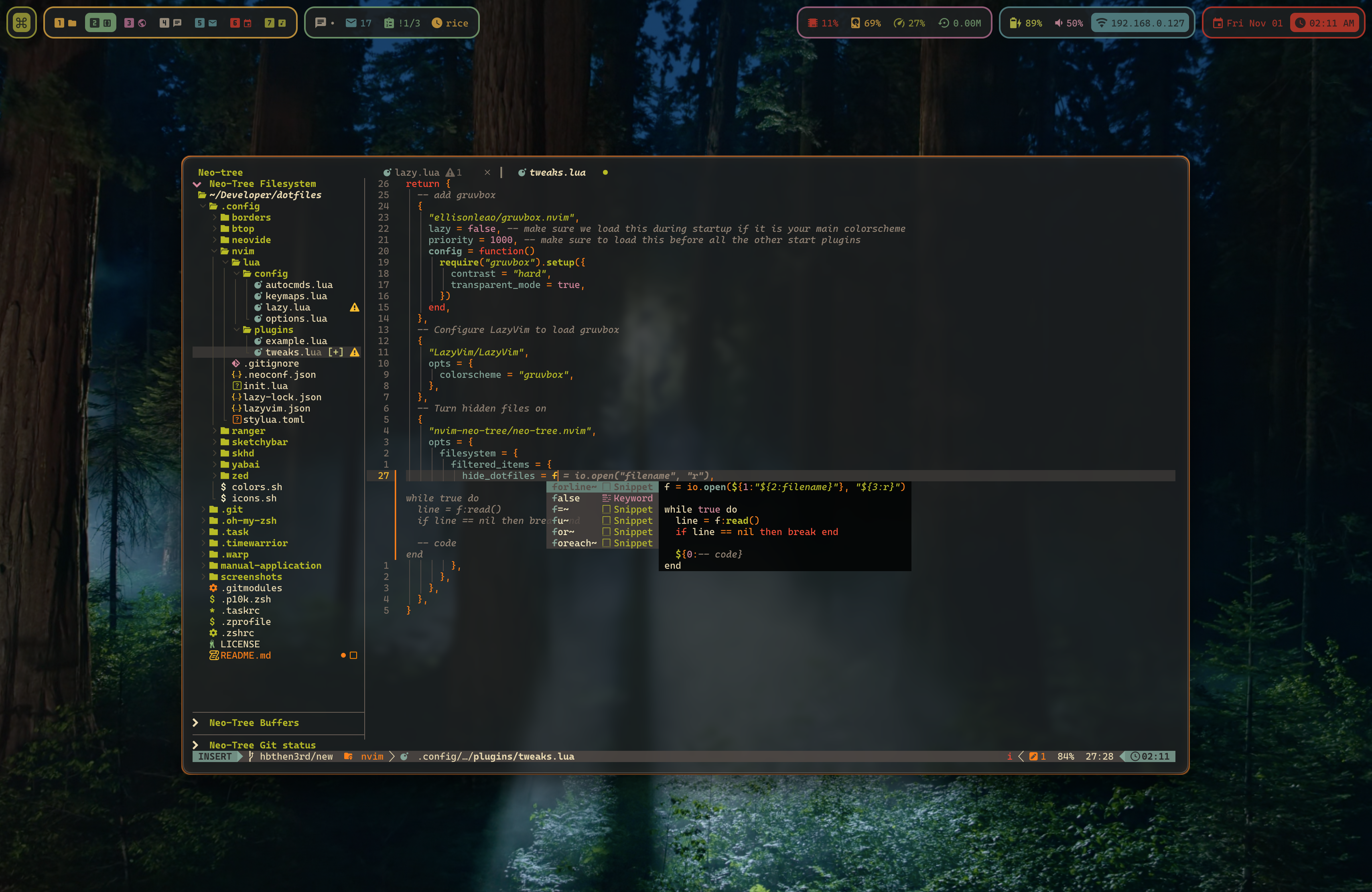Click the 27:28 cursor position in statusline
This screenshot has width=1372, height=892.
pyautogui.click(x=1099, y=756)
